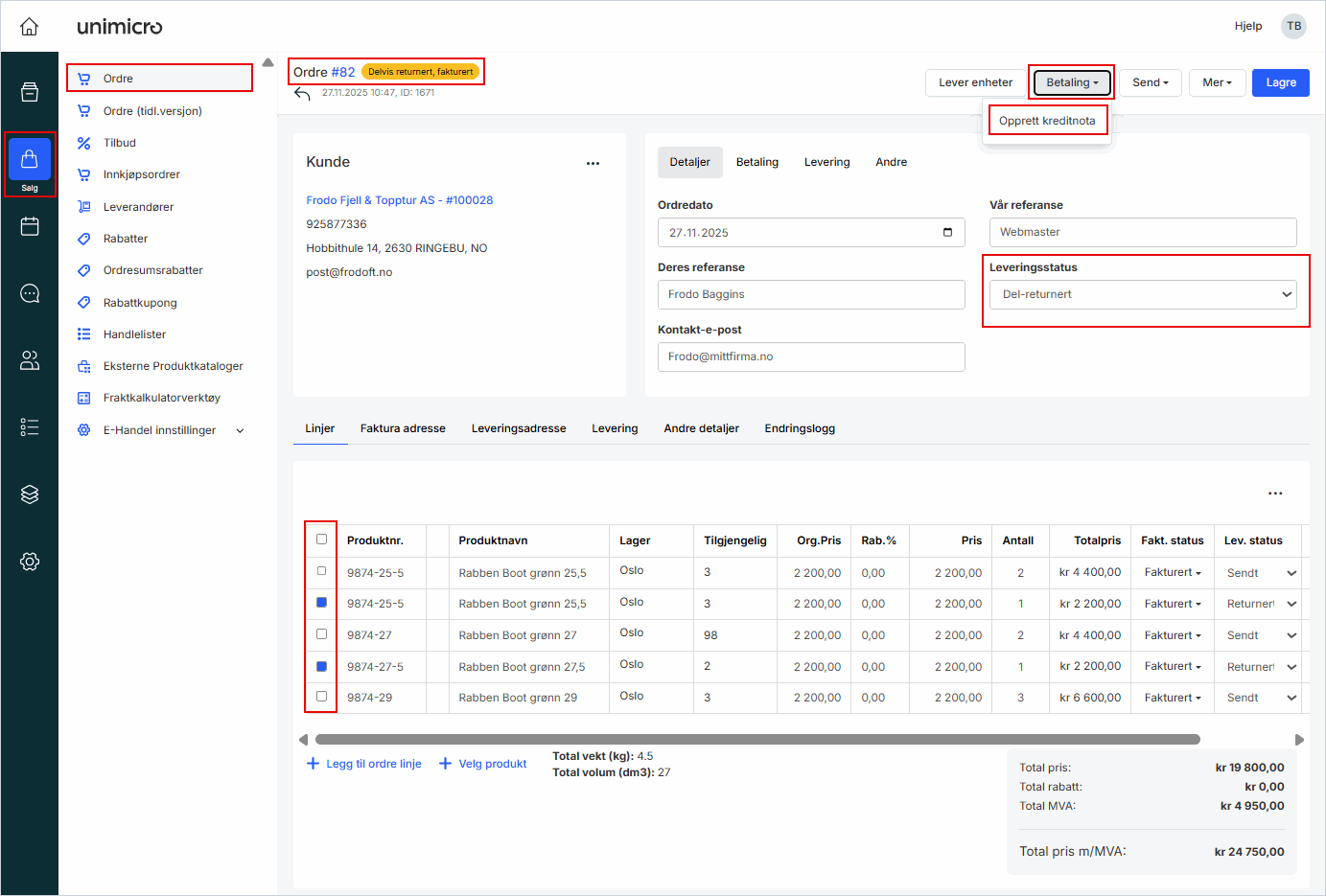
Task: Open the Salg module in sidebar
Action: (x=30, y=164)
